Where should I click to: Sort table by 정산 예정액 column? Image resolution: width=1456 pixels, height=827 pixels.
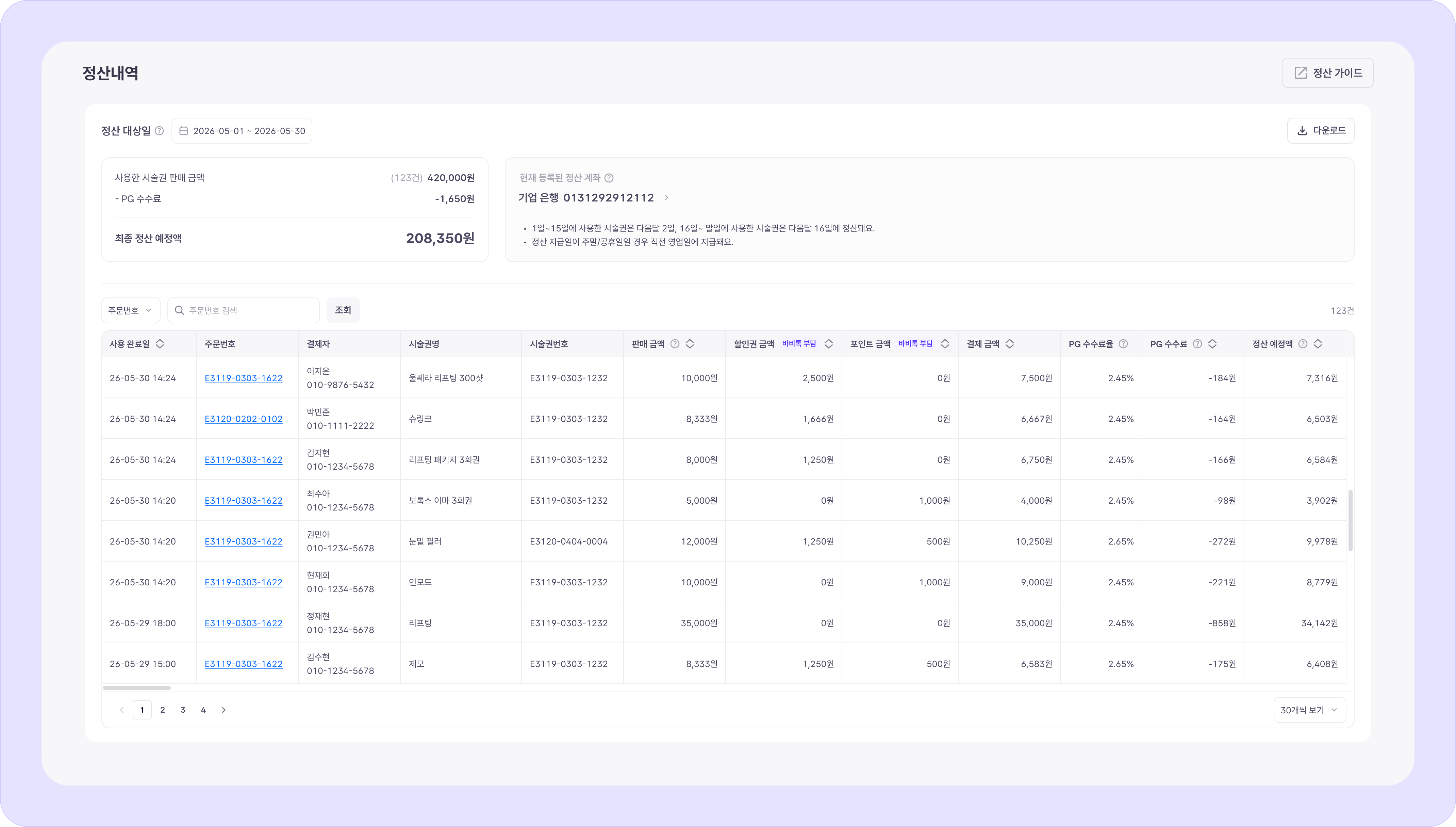[x=1318, y=344]
